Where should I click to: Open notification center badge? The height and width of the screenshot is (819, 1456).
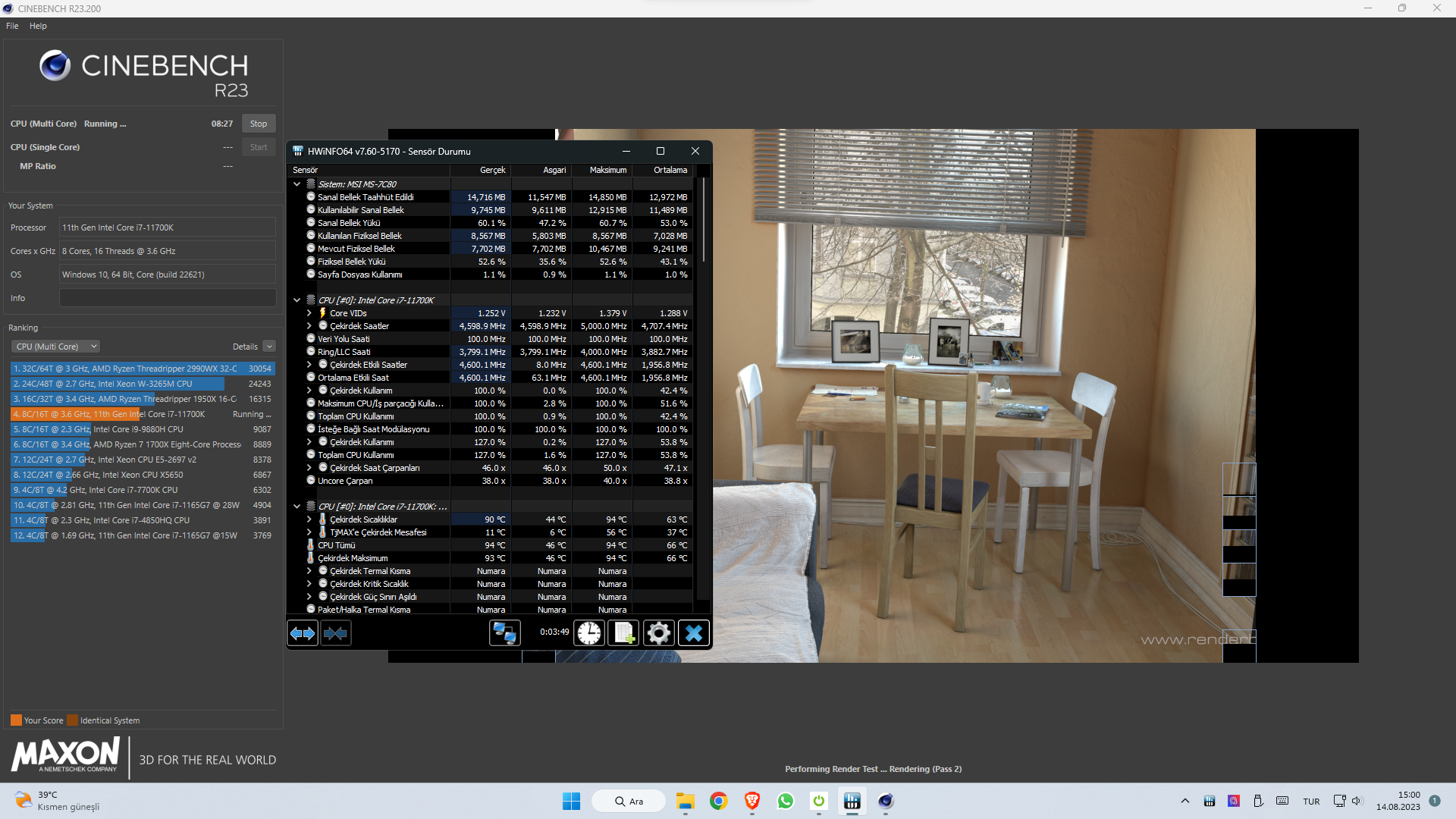pyautogui.click(x=1435, y=801)
